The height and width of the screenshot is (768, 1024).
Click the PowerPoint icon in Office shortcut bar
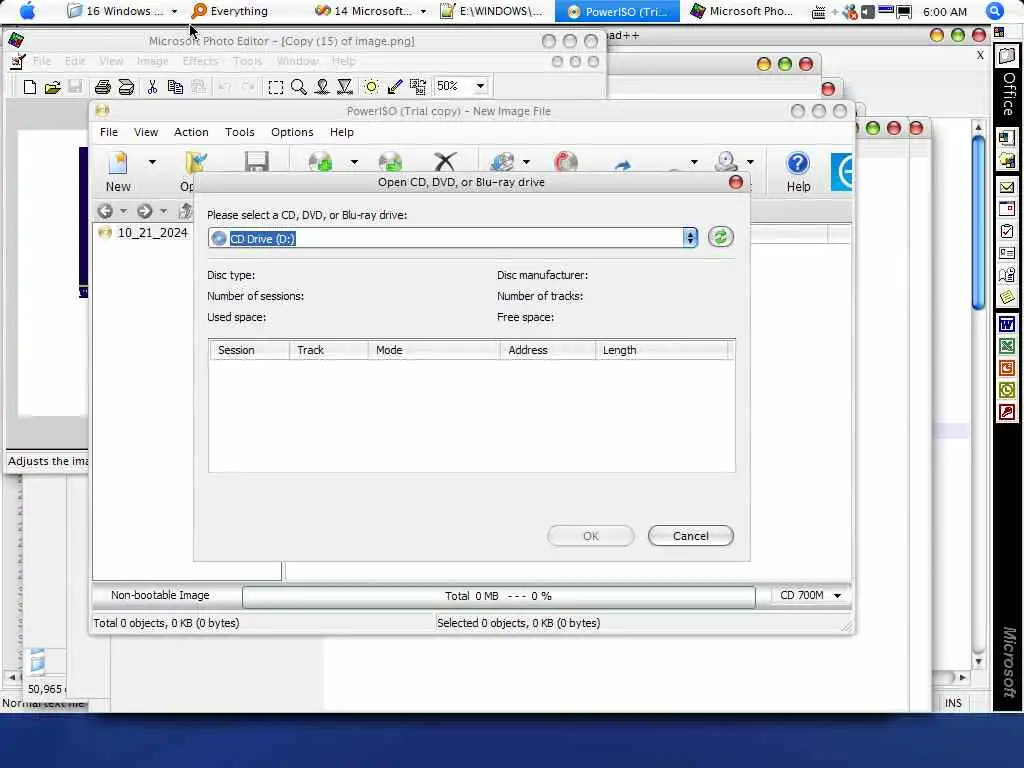pyautogui.click(x=1006, y=368)
